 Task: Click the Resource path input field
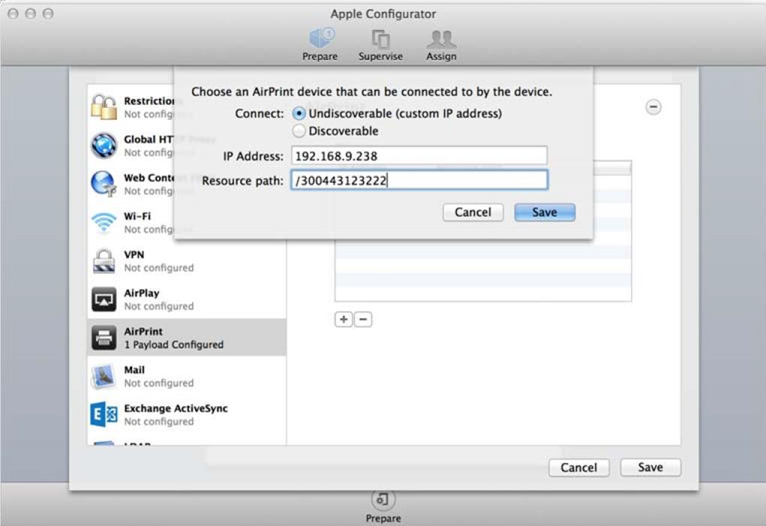pyautogui.click(x=418, y=180)
